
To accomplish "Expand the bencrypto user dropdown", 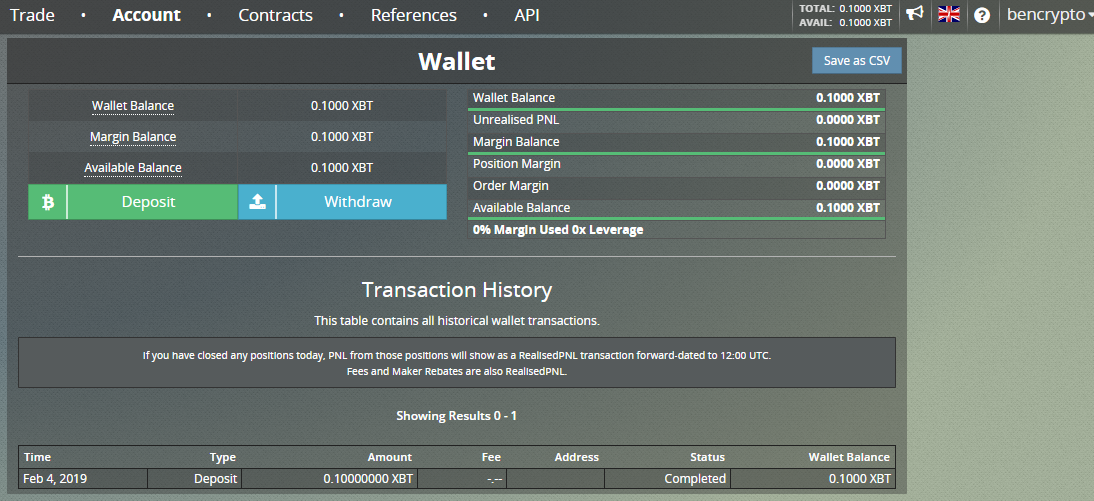I will click(1049, 15).
